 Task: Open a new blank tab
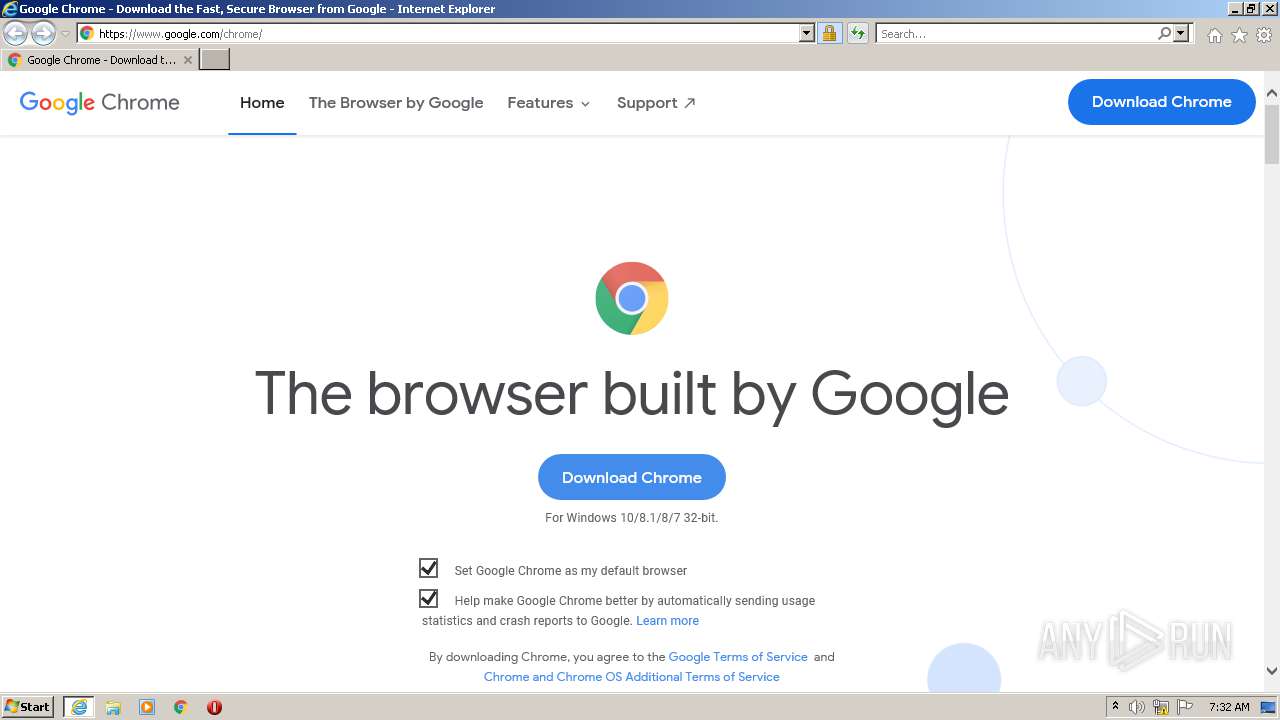click(x=215, y=60)
